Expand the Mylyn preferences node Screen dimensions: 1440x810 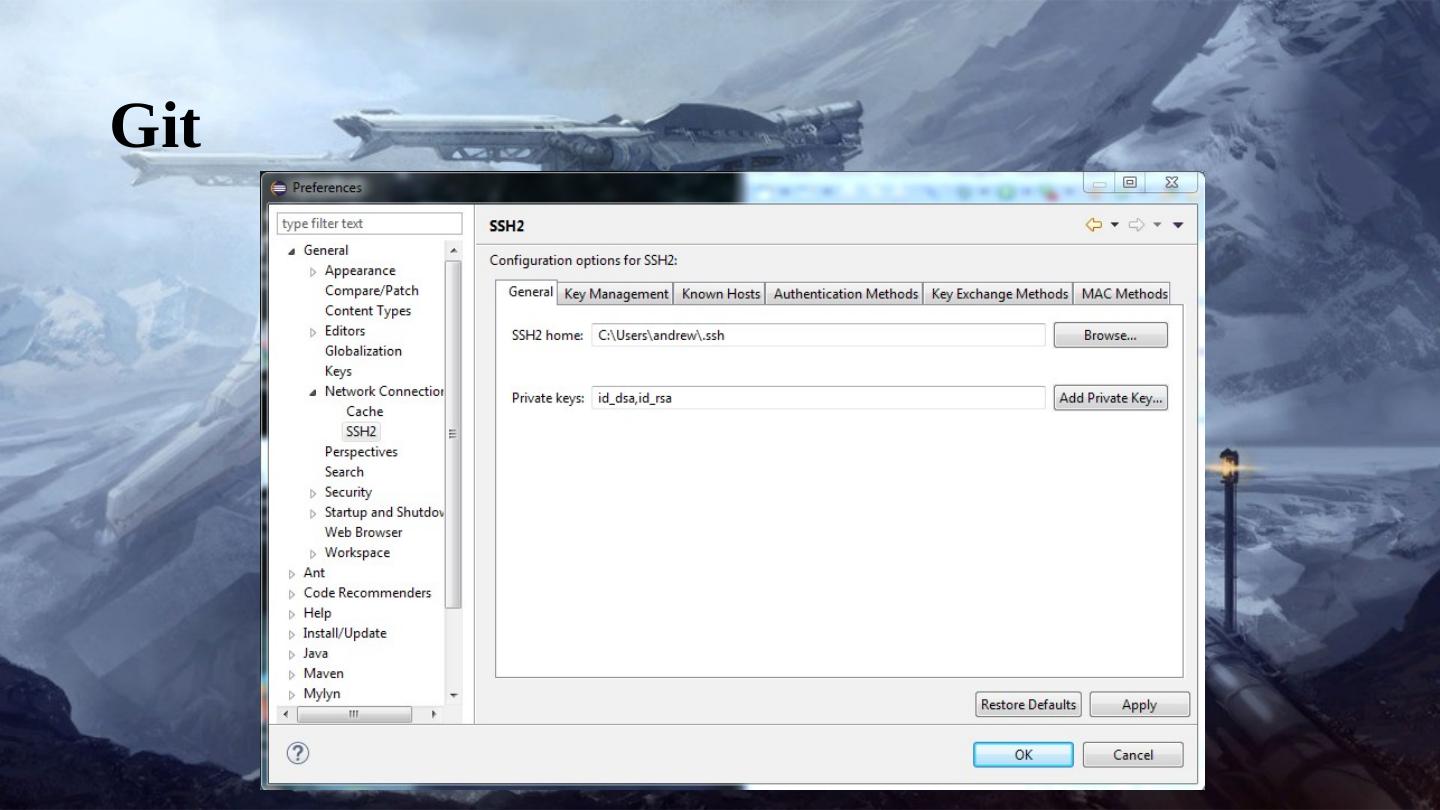(292, 694)
